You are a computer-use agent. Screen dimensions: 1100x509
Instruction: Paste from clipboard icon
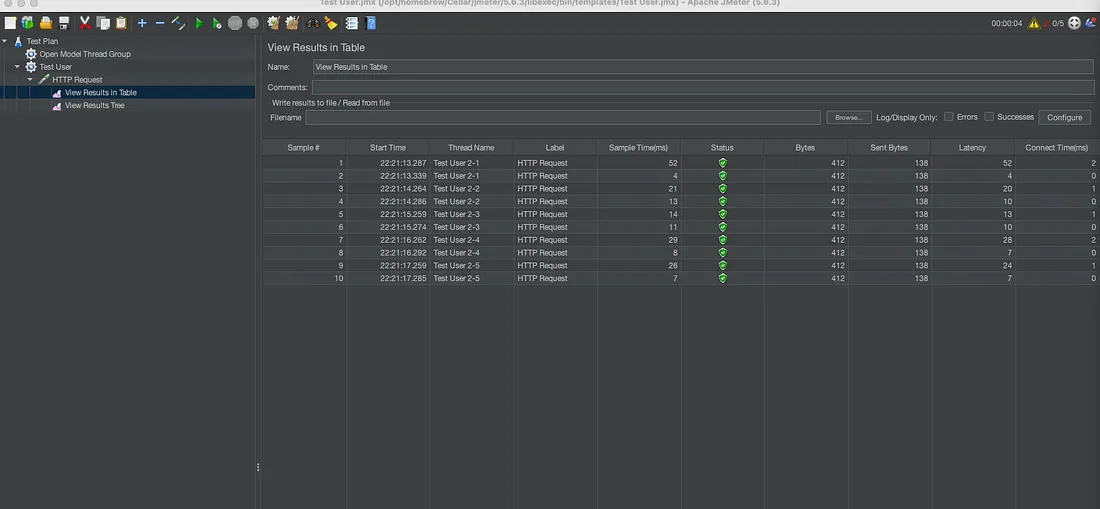[x=121, y=23]
